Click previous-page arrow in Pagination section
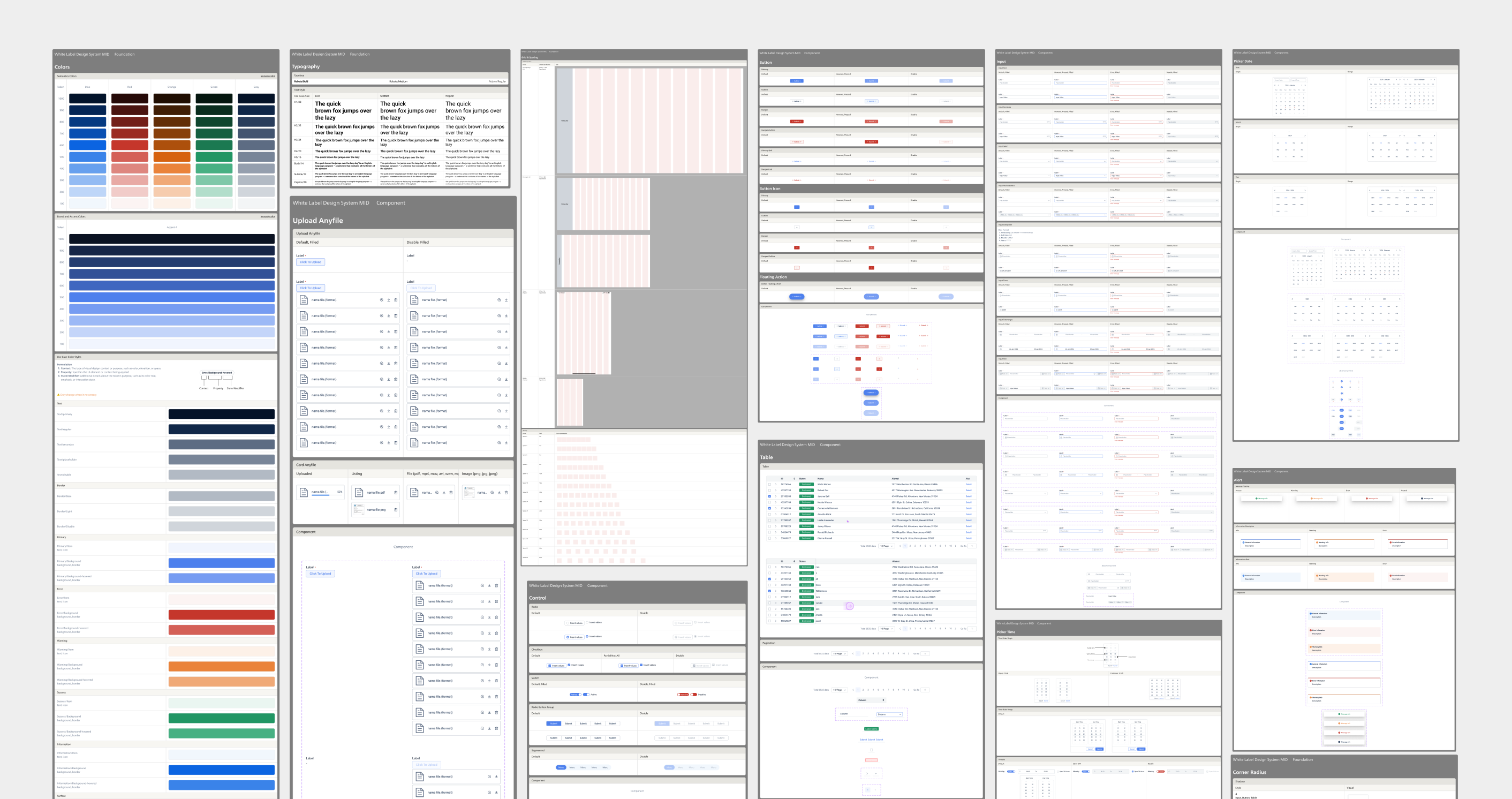 [x=853, y=653]
